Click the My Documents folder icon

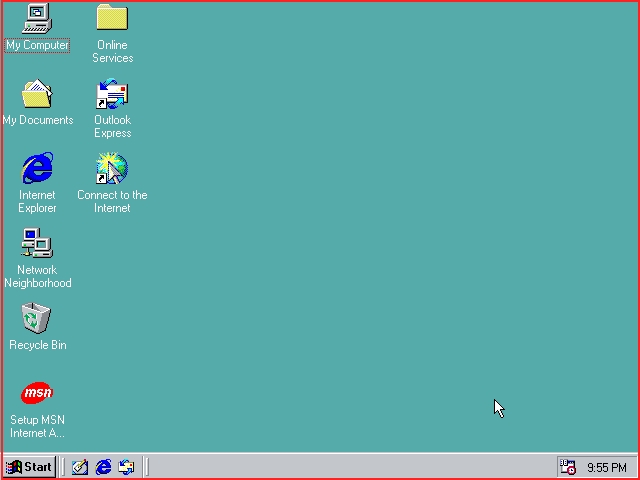(37, 95)
